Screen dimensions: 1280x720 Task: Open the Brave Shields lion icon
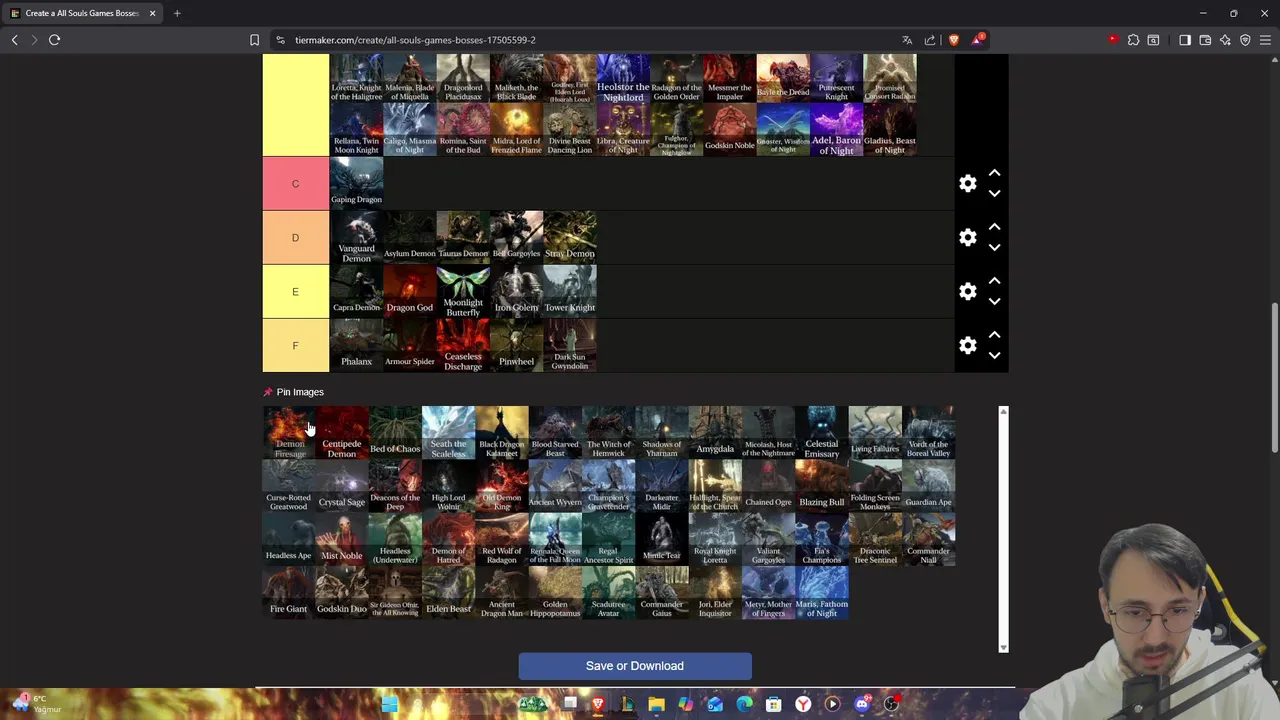954,40
